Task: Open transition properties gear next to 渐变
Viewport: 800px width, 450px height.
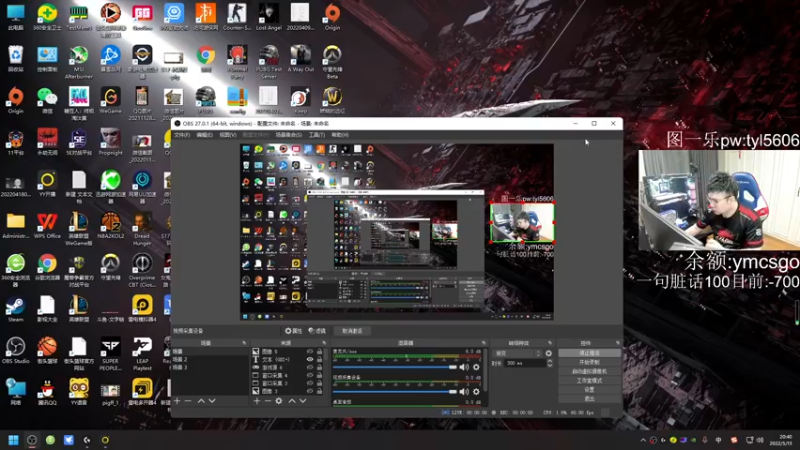Action: coord(548,353)
